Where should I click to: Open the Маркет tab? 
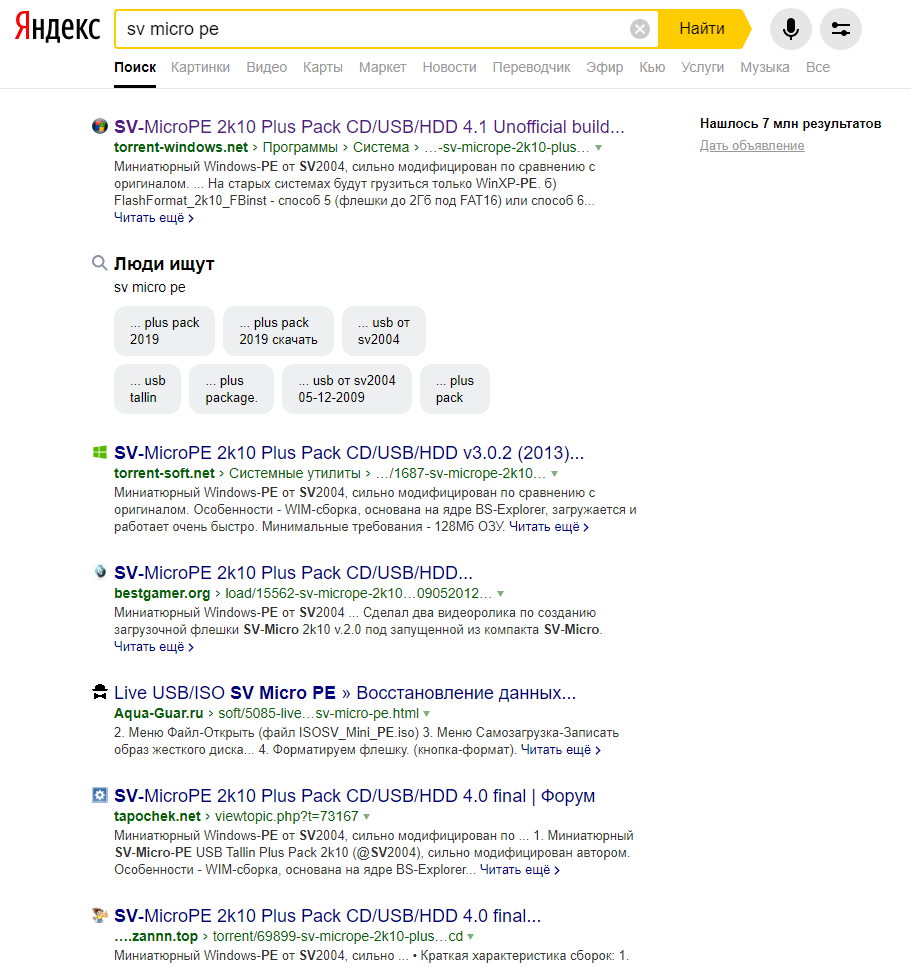pos(382,67)
